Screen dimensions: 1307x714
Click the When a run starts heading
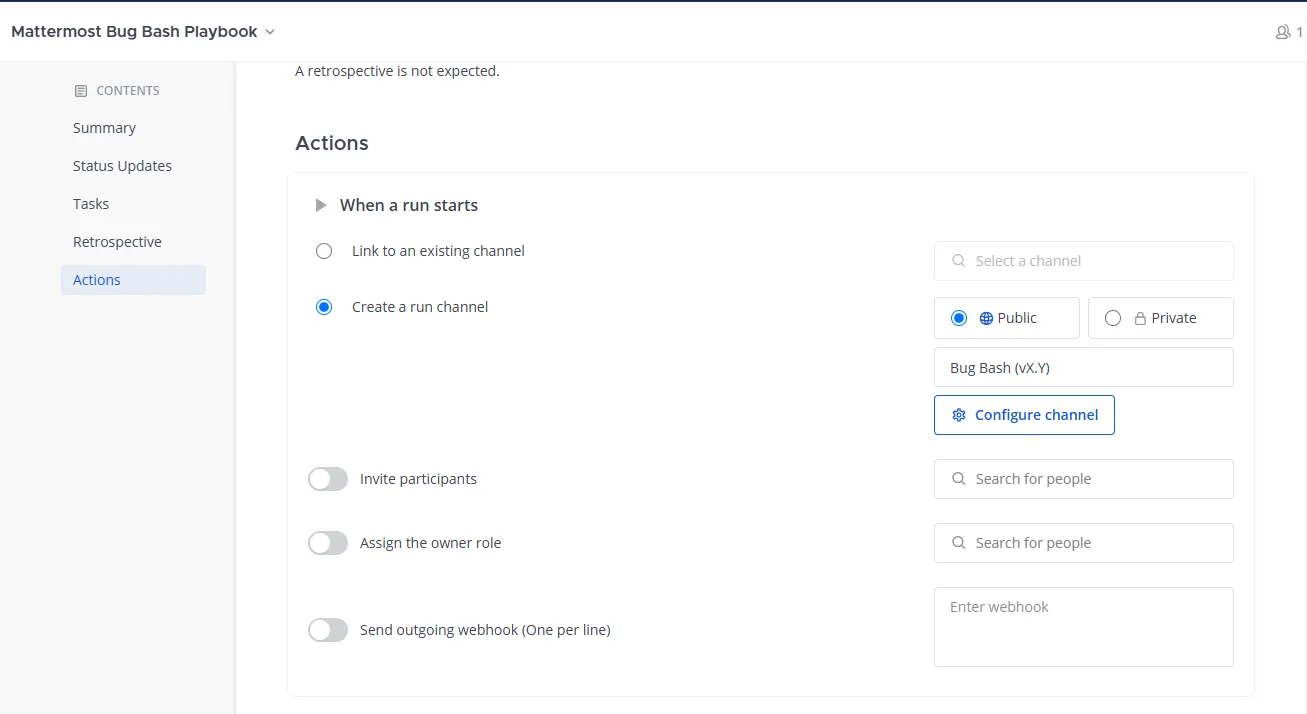click(409, 205)
